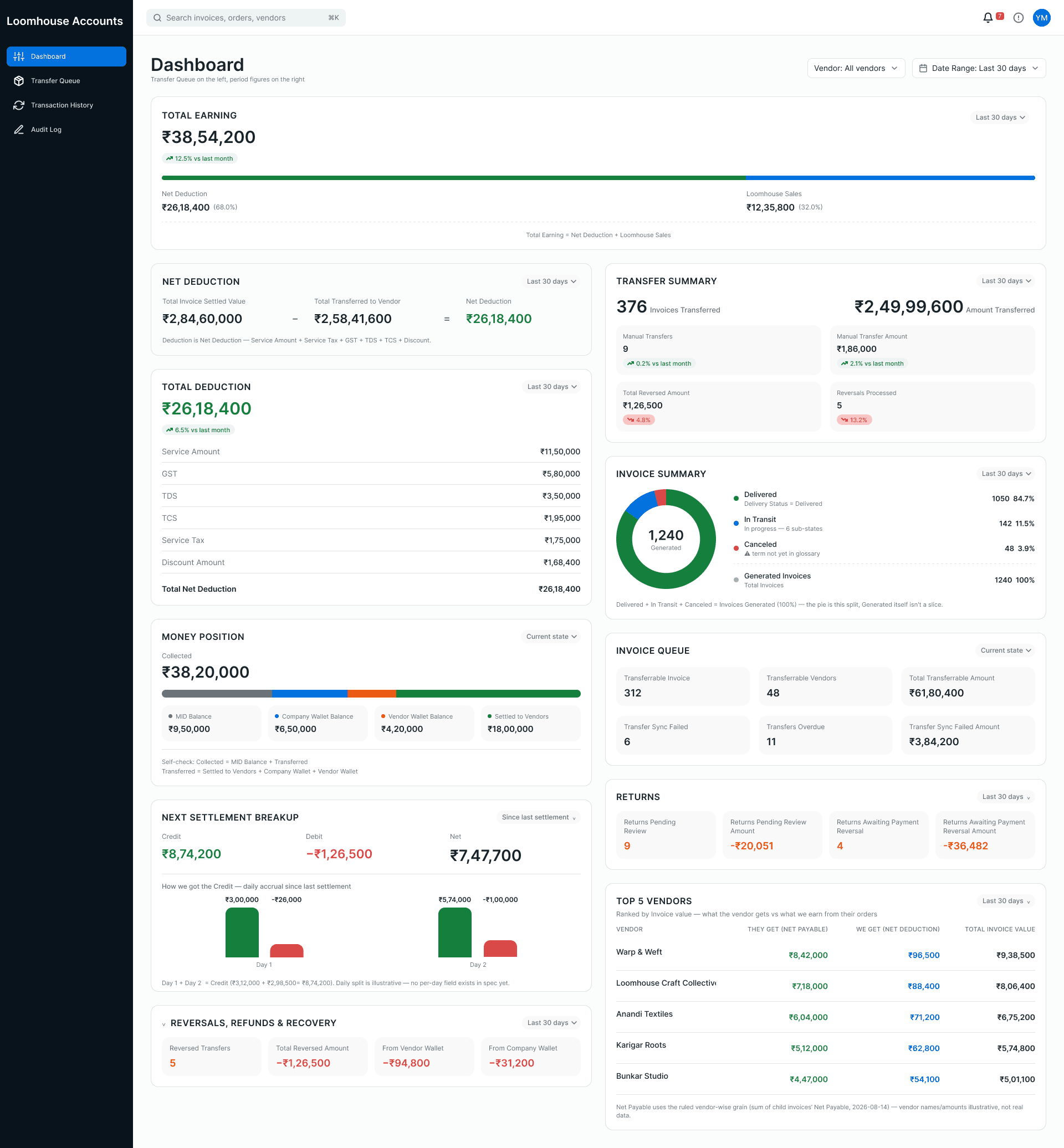Open Returns Last 30 days selector

tap(1006, 797)
